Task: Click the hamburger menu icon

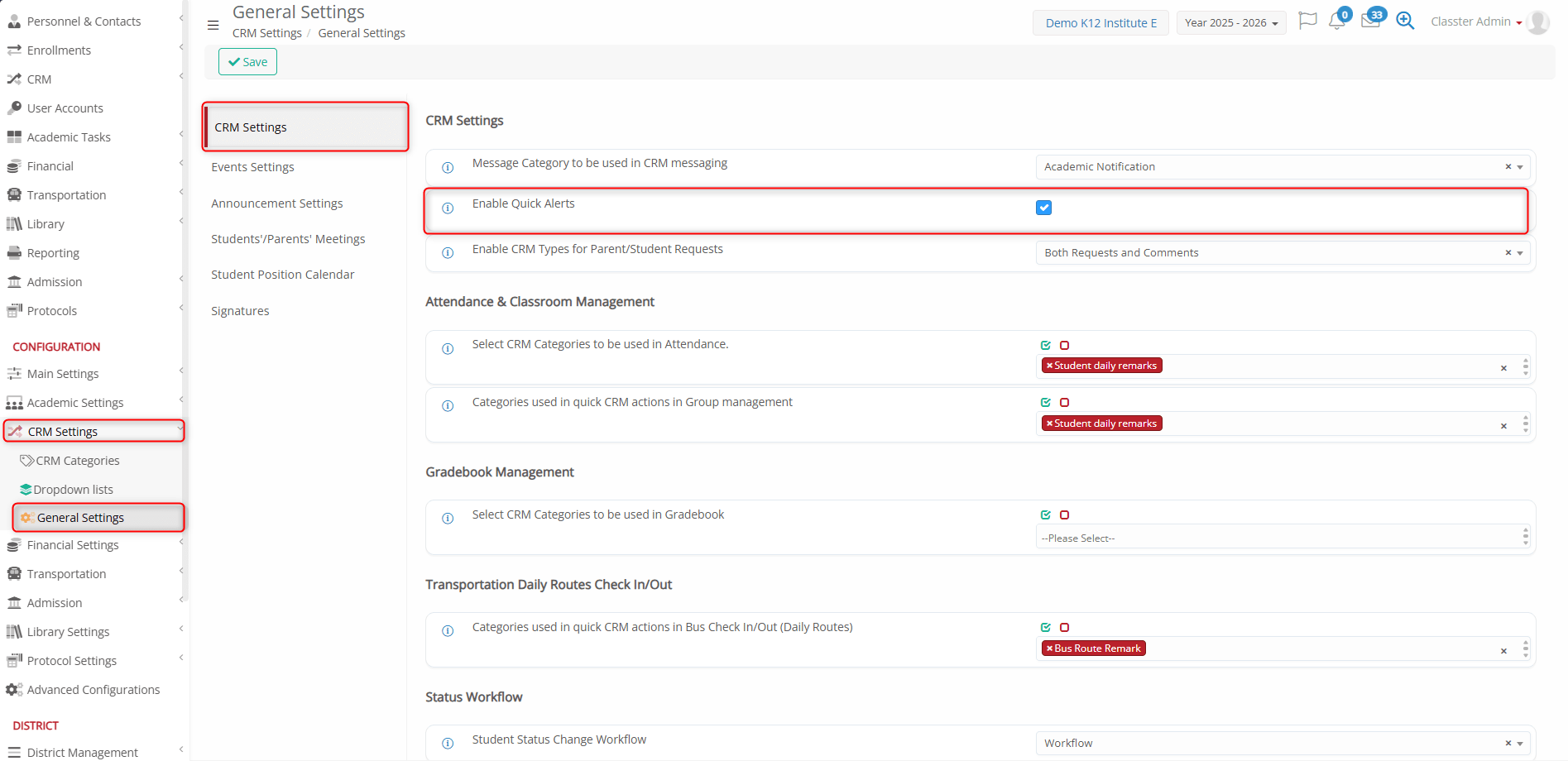Action: click(x=213, y=26)
